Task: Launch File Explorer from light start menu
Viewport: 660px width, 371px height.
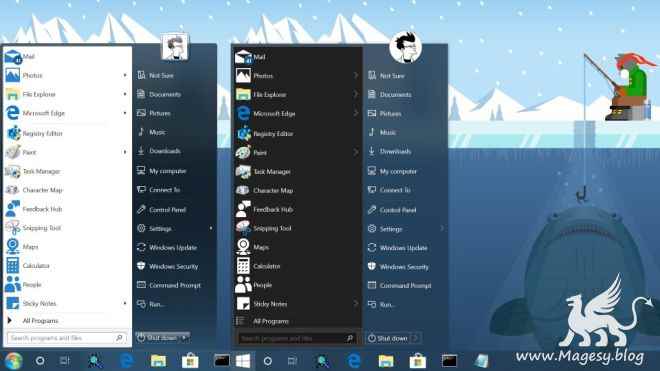Action: pos(67,94)
